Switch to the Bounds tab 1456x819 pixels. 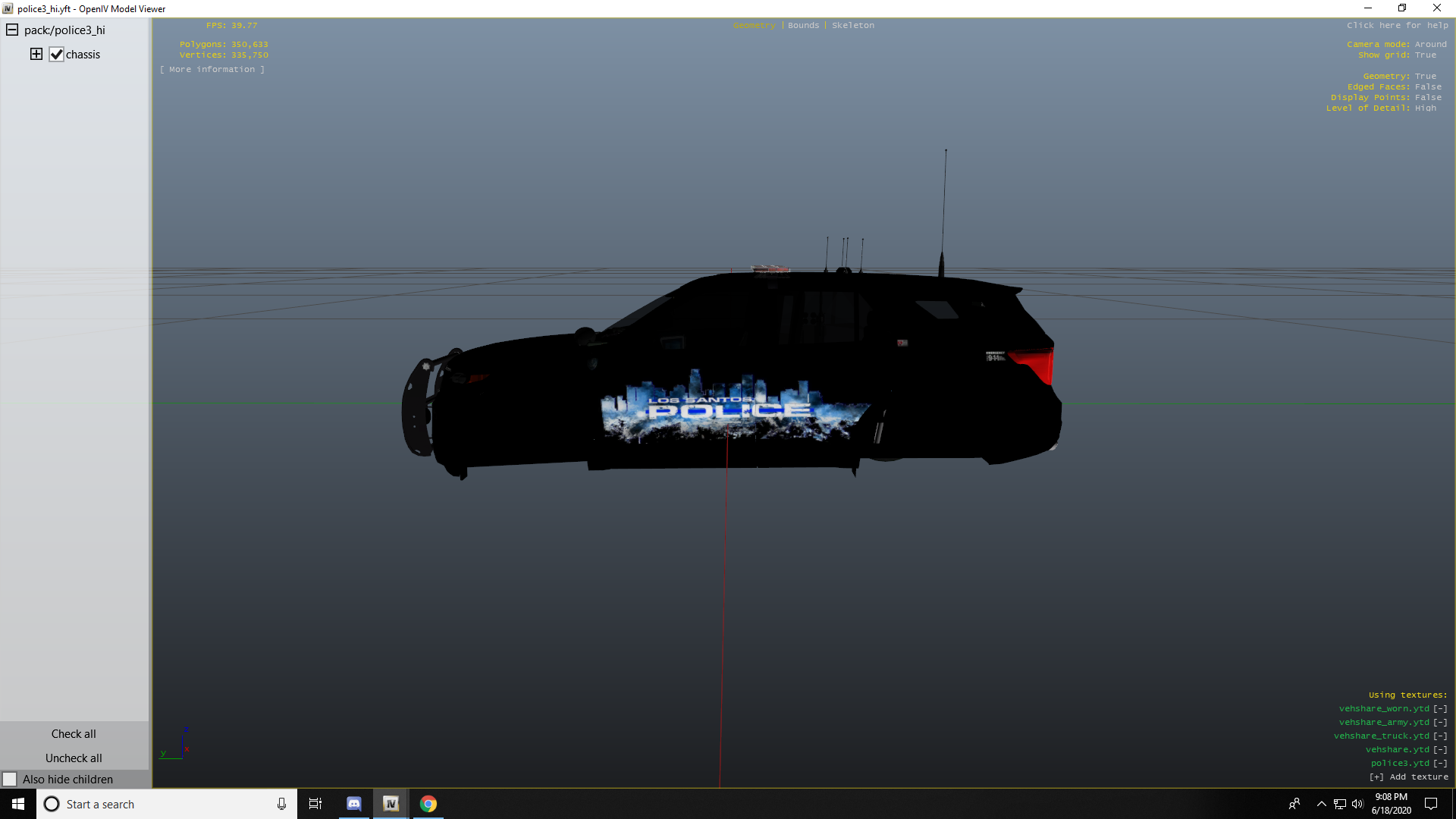[803, 25]
